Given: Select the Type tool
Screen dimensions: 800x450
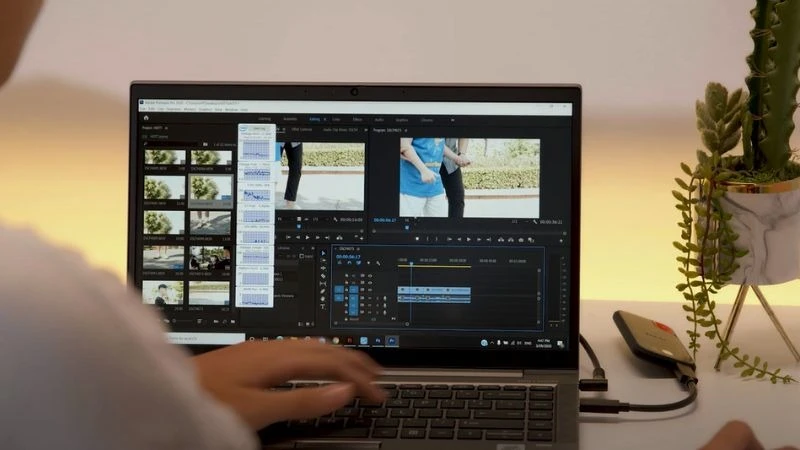Looking at the screenshot, I should [323, 307].
